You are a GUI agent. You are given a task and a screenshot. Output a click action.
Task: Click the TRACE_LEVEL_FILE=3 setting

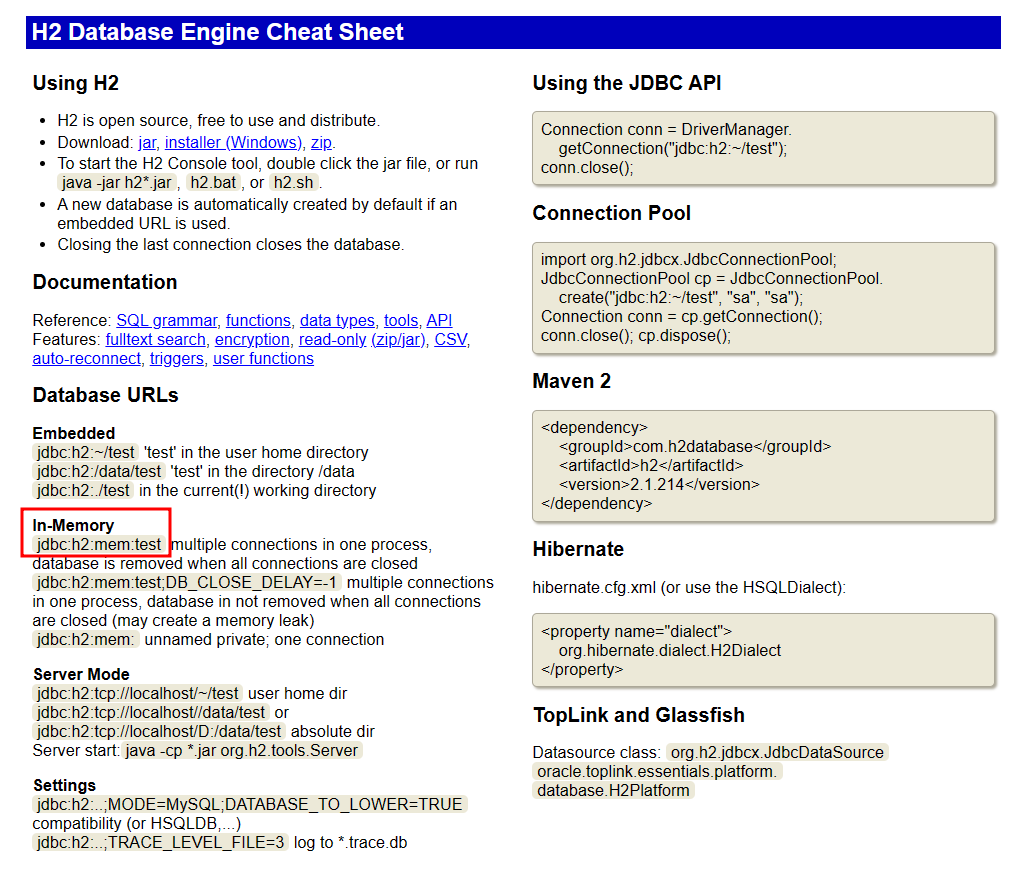[x=160, y=843]
